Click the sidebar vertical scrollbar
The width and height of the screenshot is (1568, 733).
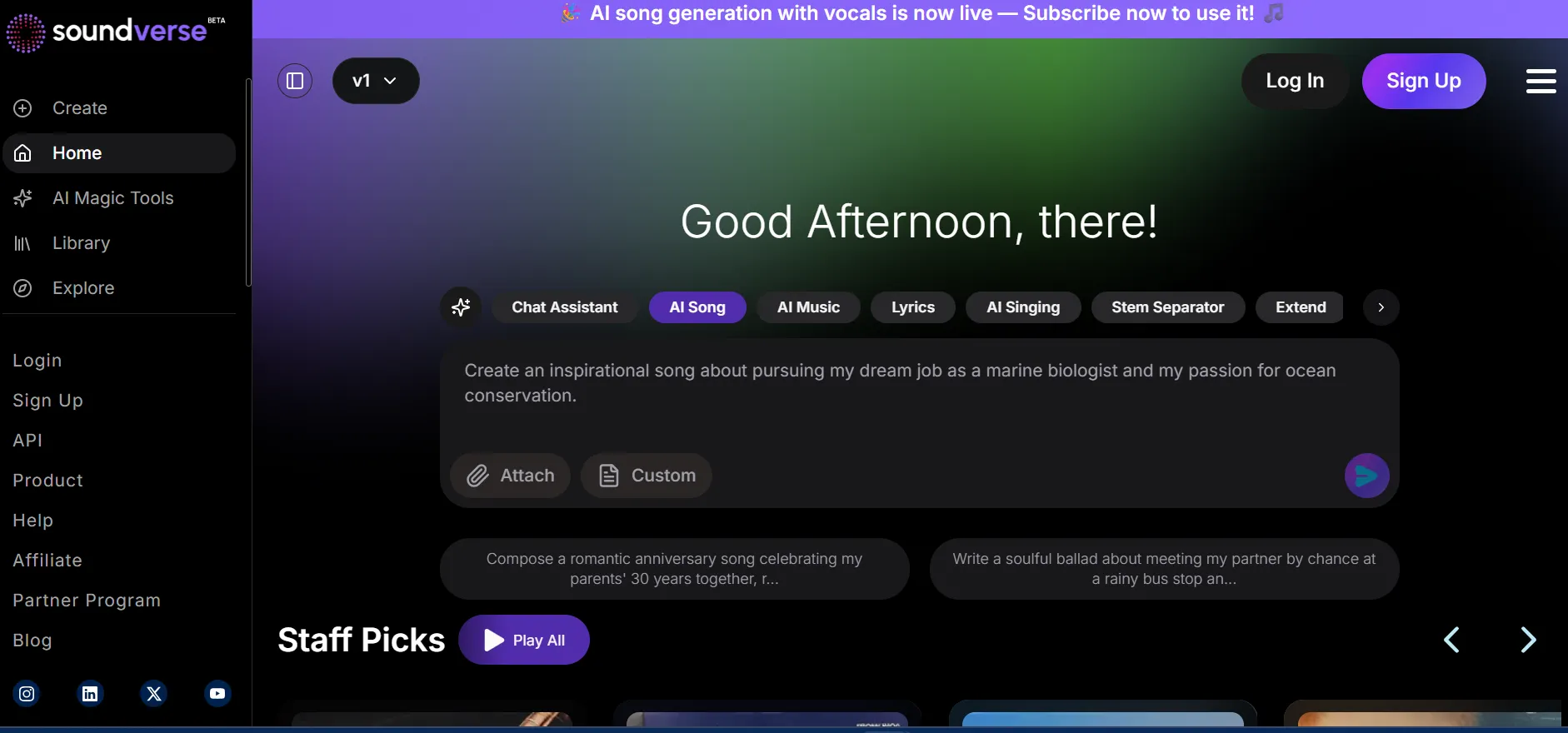(x=248, y=183)
